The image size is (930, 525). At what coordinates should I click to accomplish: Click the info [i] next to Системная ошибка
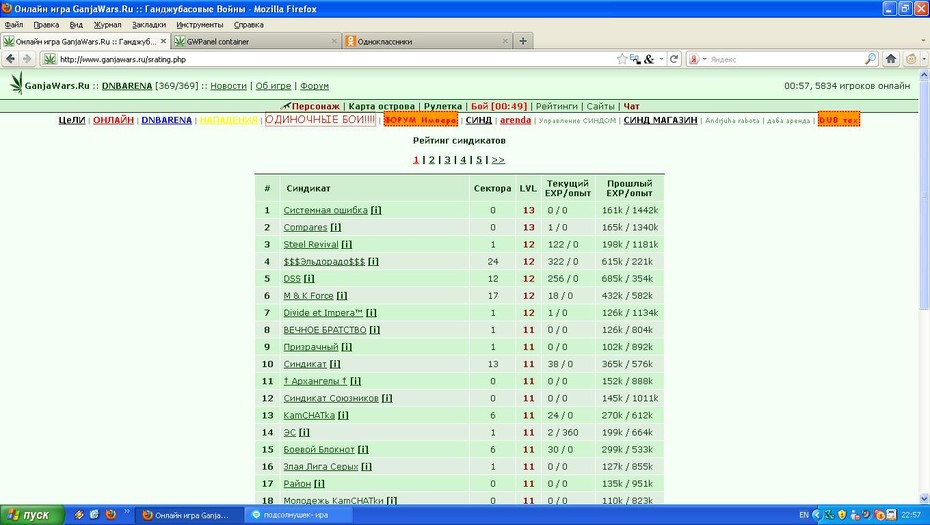point(376,210)
